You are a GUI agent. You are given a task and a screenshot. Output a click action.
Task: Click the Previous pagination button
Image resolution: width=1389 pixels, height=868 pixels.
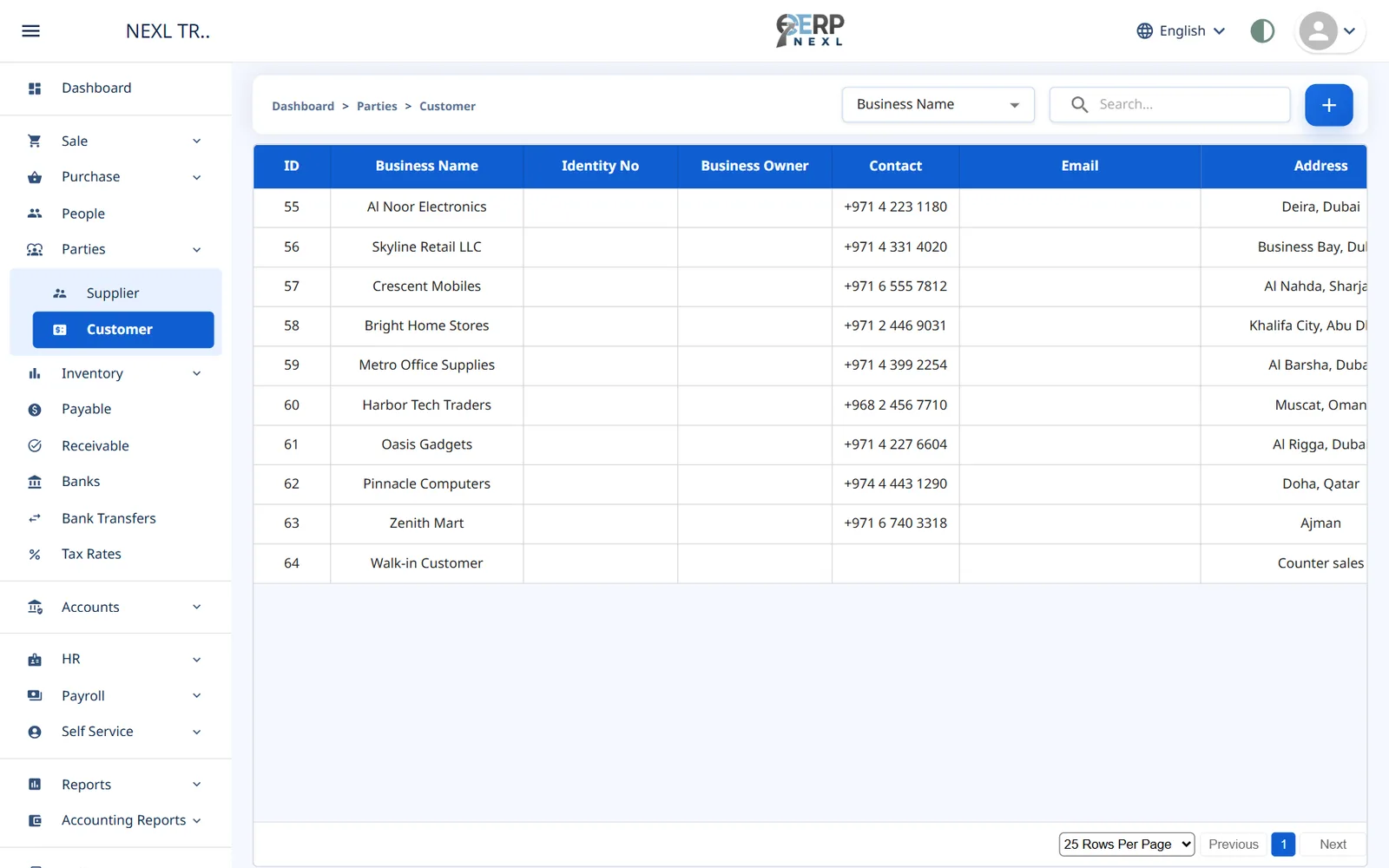pos(1233,845)
